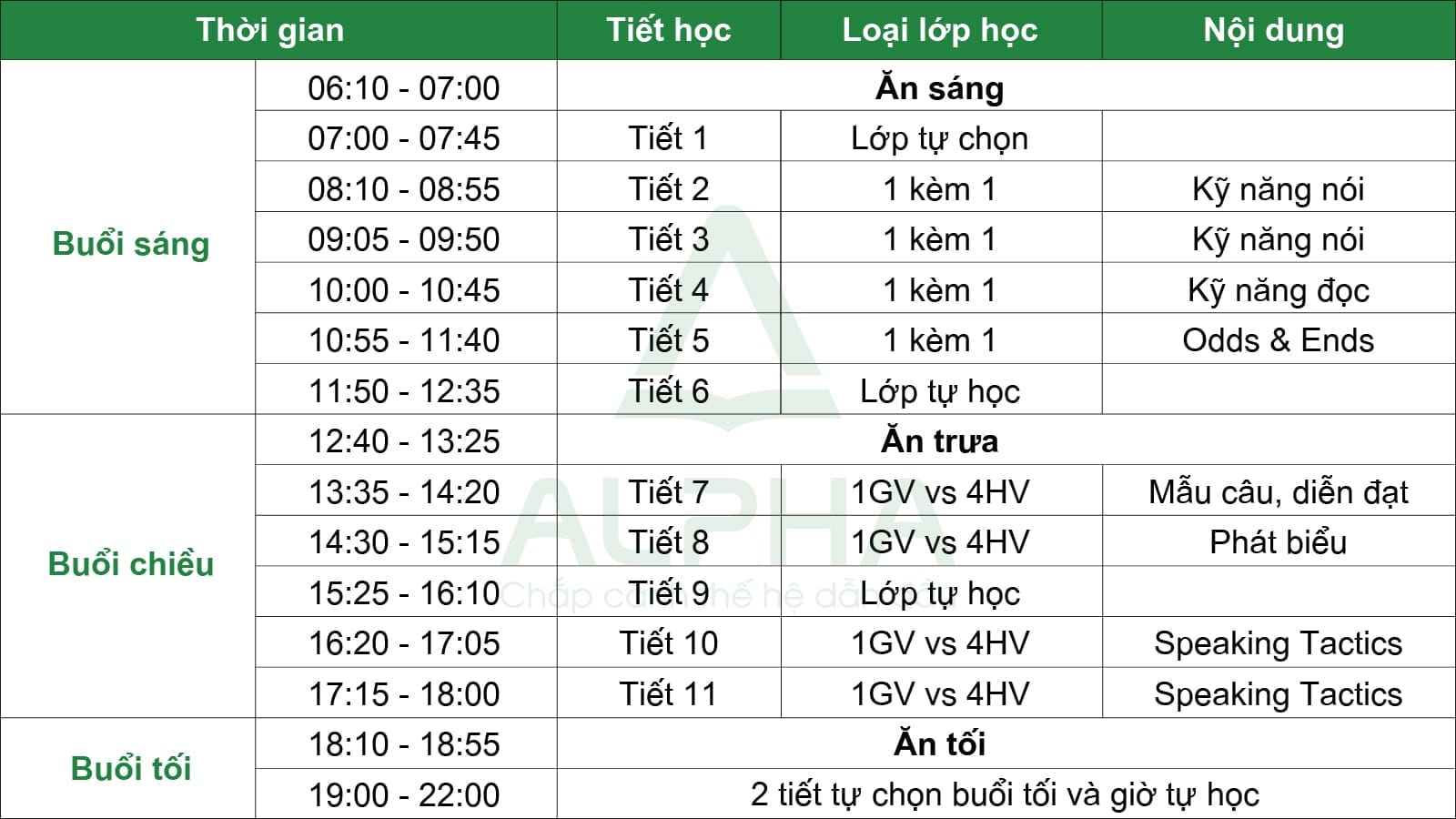Click the "Ăn trưa" merged cell
1456x819 pixels.
click(1006, 440)
